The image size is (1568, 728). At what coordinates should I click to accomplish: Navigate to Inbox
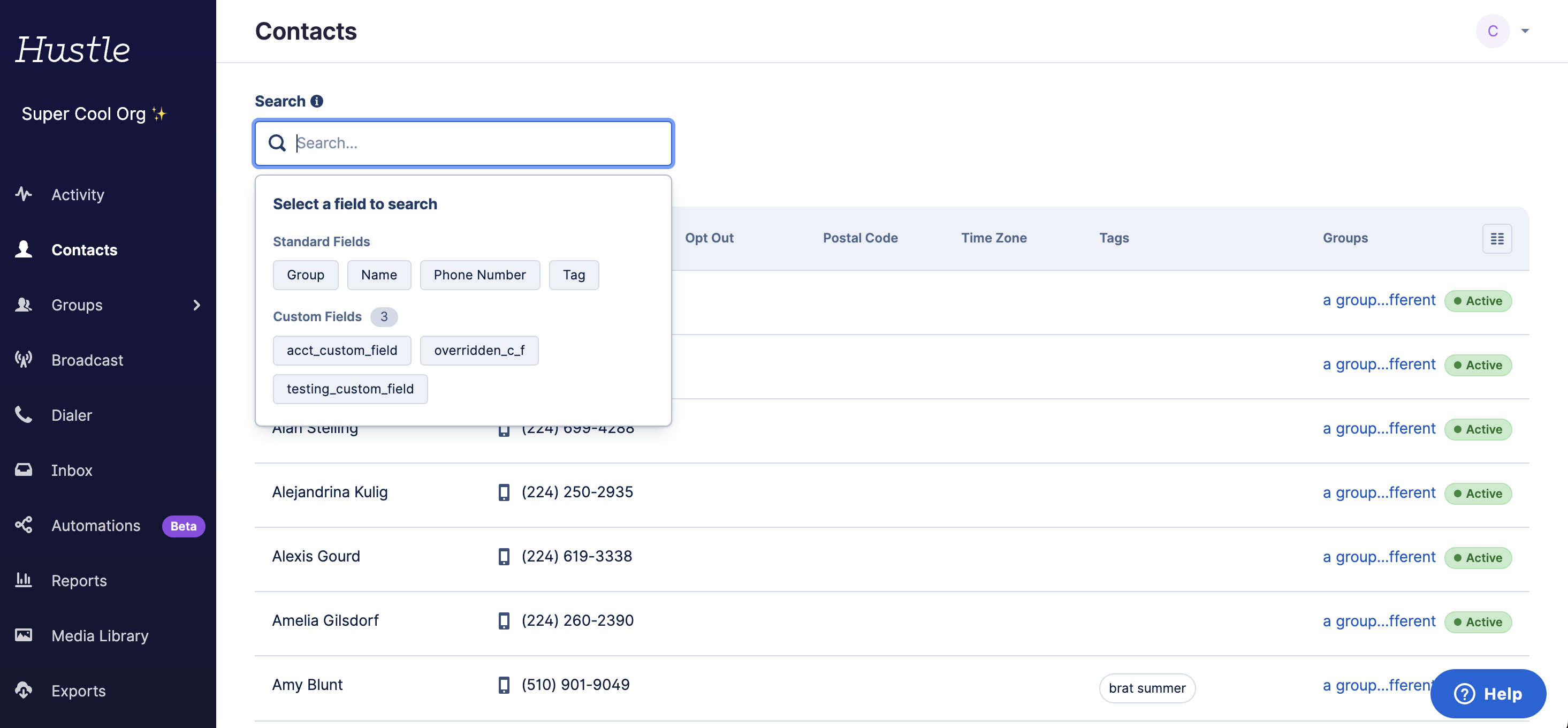coord(72,471)
